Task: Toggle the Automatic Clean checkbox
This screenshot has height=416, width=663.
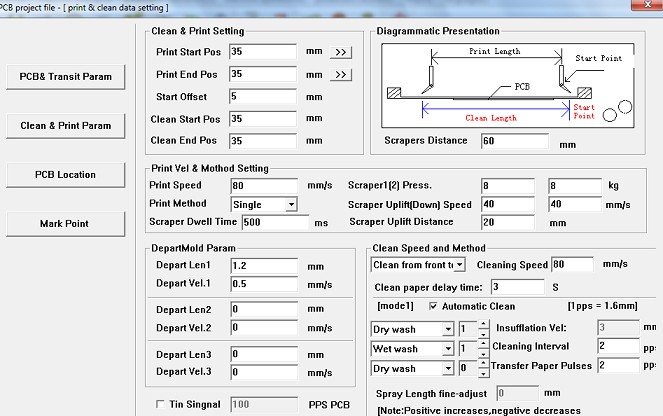Action: click(x=433, y=305)
